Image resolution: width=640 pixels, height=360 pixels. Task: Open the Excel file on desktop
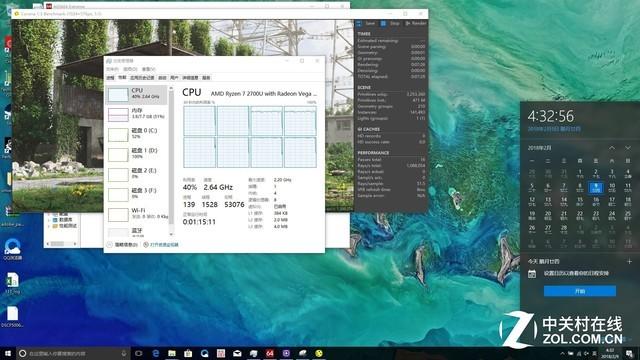point(12,283)
